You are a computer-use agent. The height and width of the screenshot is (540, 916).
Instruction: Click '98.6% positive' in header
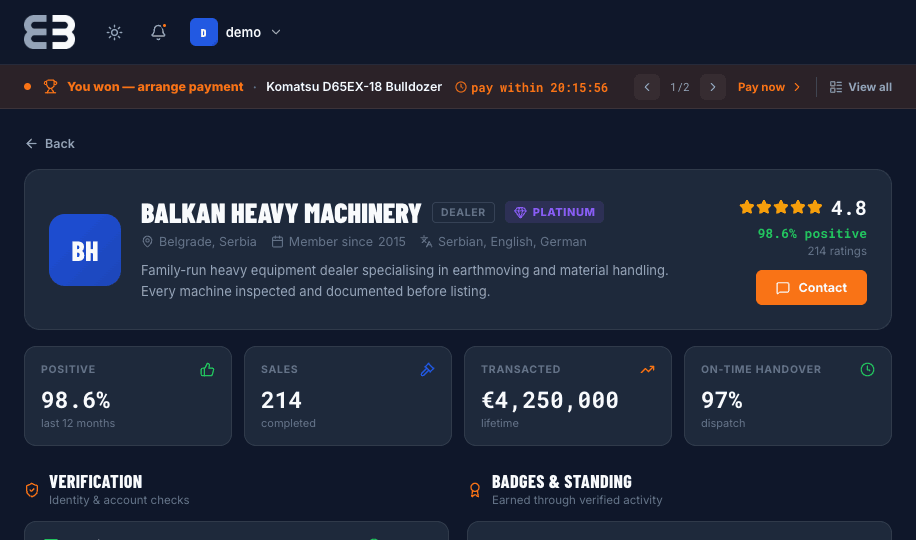point(812,234)
